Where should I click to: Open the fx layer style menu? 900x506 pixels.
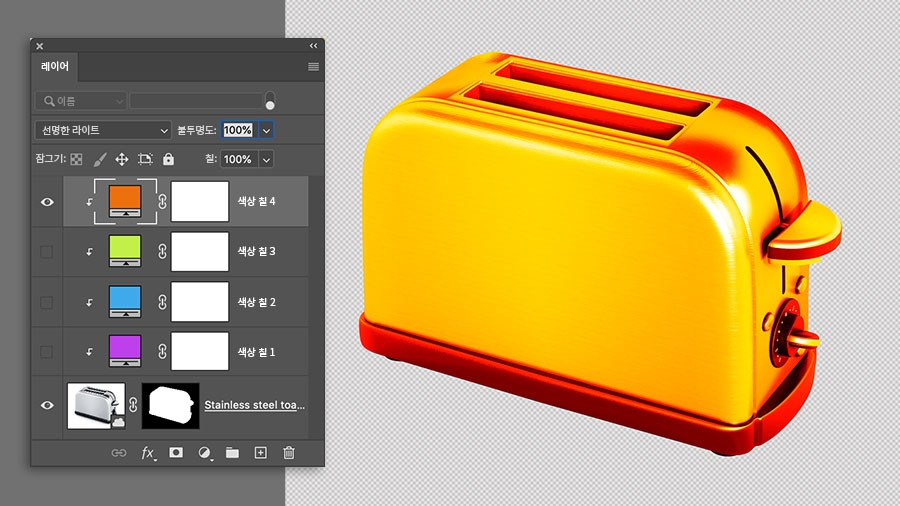pos(148,453)
